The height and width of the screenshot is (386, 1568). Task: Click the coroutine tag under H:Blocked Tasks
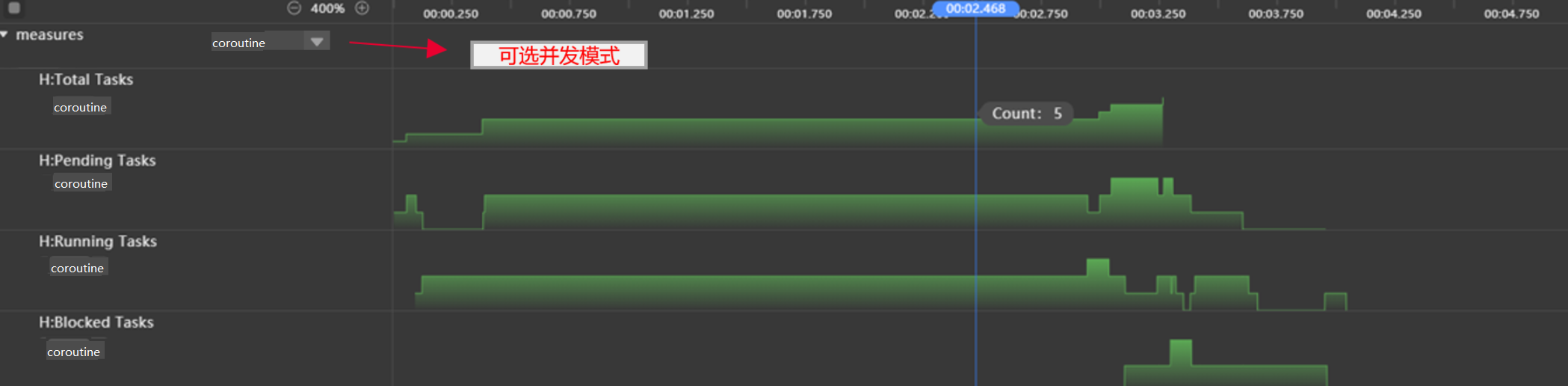[x=74, y=352]
